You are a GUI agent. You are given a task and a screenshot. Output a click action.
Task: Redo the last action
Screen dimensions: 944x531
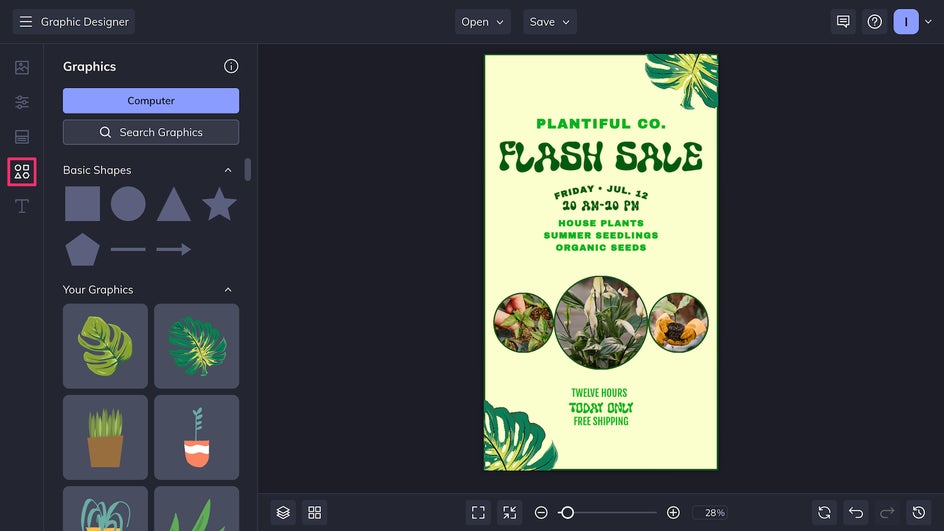[887, 512]
